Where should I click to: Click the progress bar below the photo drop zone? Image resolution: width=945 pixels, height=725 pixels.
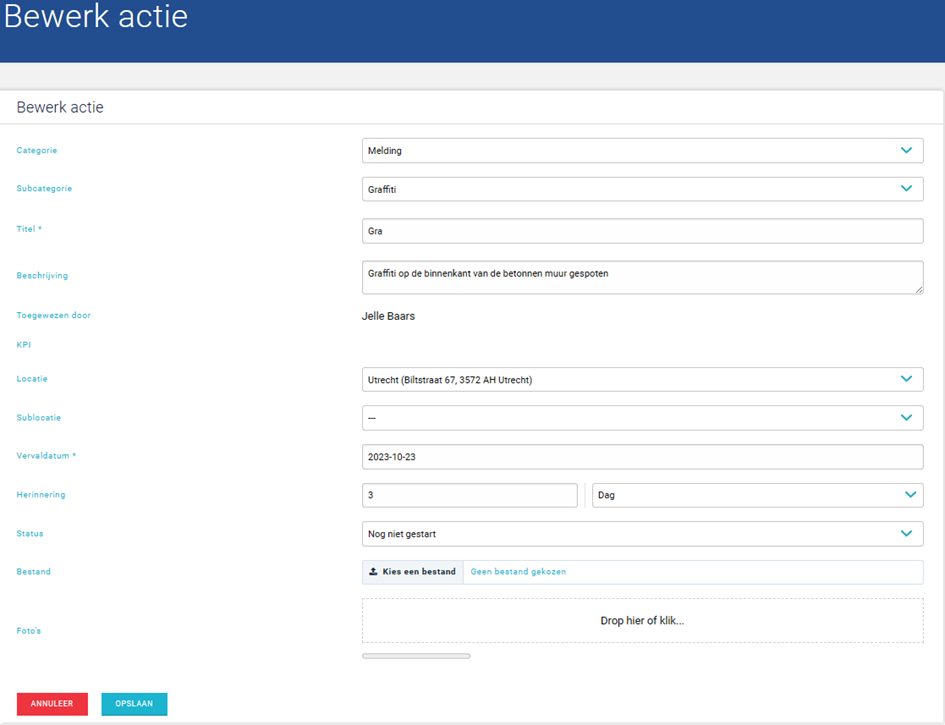click(416, 656)
